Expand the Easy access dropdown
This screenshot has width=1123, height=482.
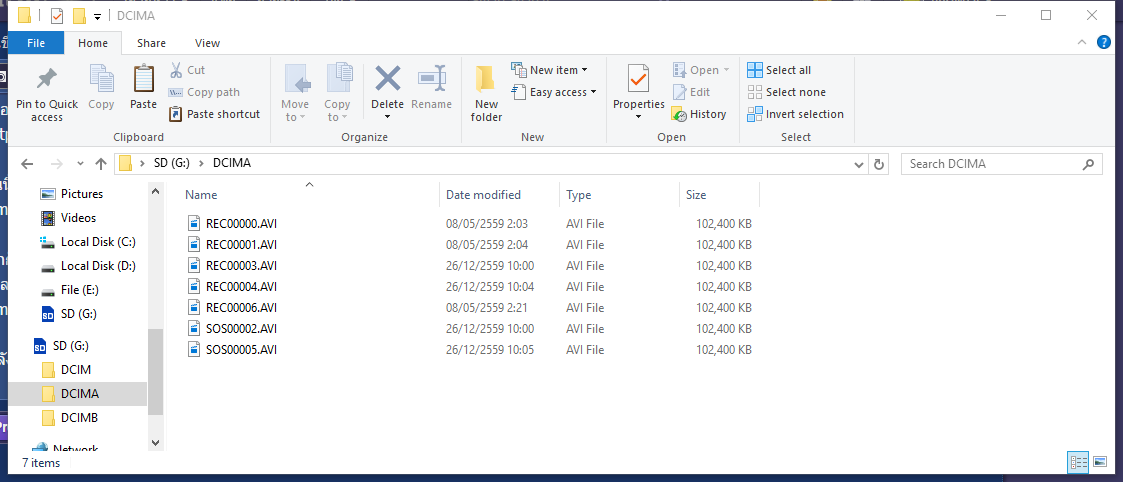tap(554, 92)
